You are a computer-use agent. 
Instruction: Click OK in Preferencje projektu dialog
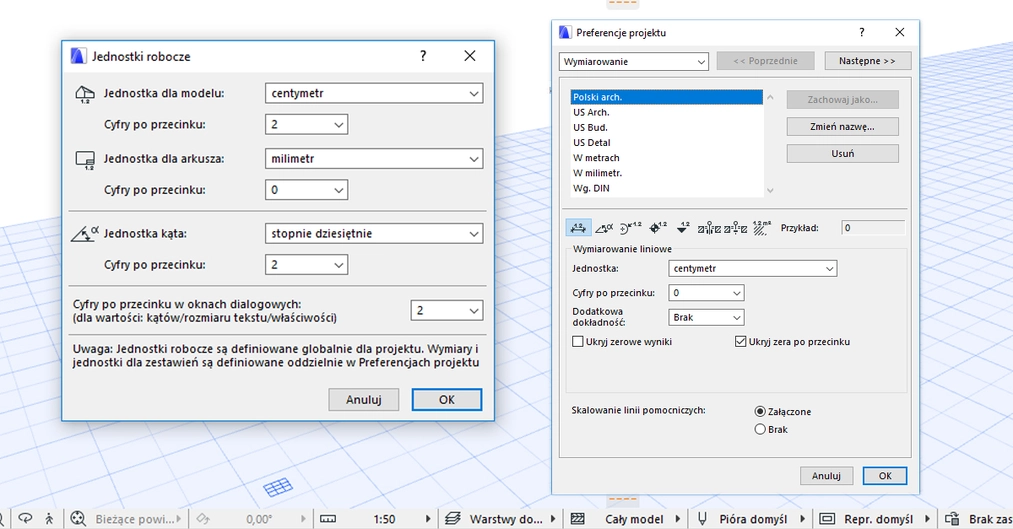point(885,475)
